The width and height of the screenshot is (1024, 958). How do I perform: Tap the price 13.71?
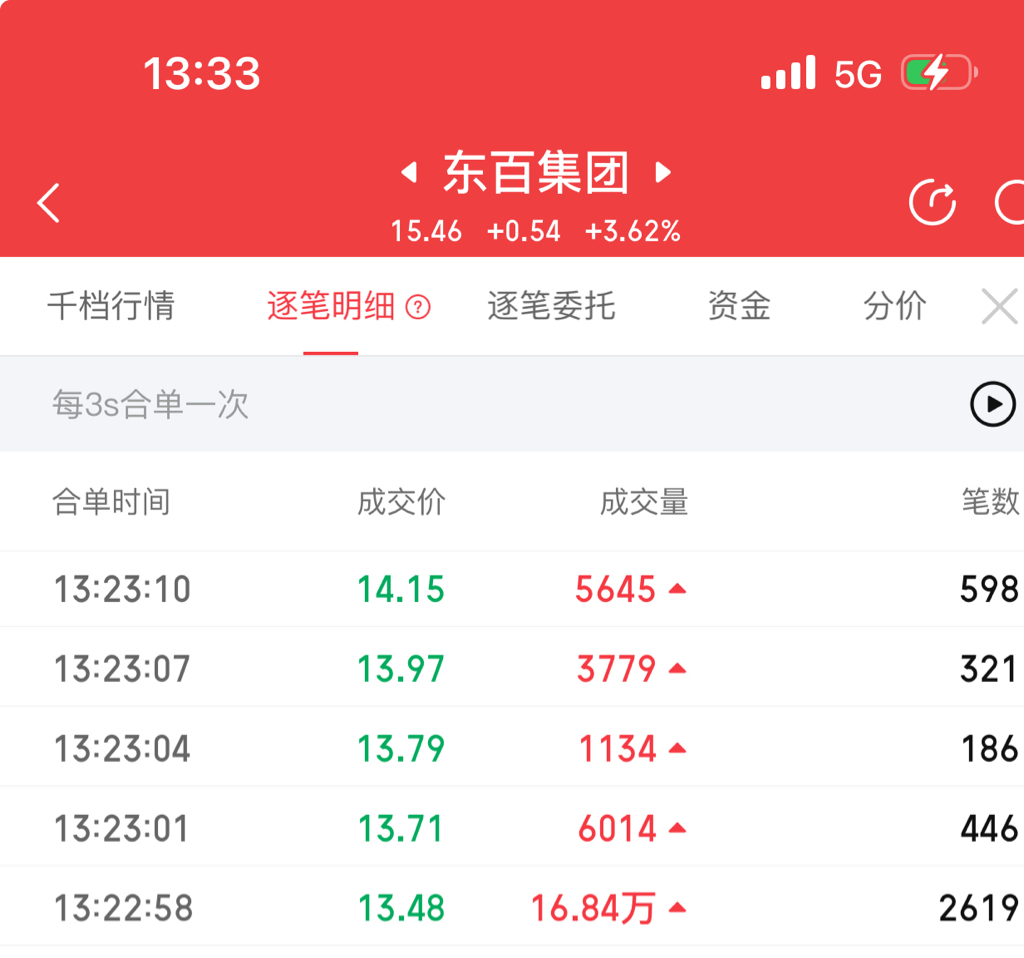[x=401, y=828]
